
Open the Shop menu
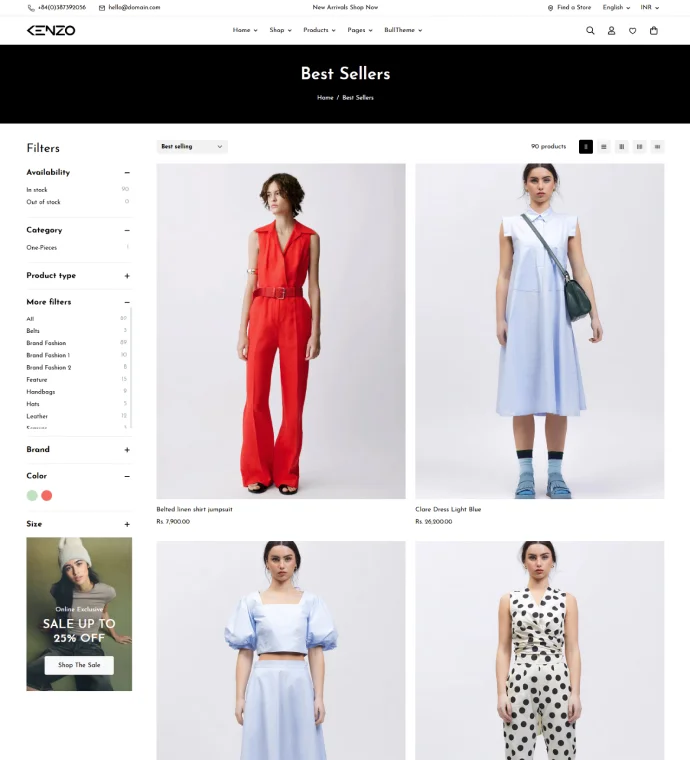[280, 30]
